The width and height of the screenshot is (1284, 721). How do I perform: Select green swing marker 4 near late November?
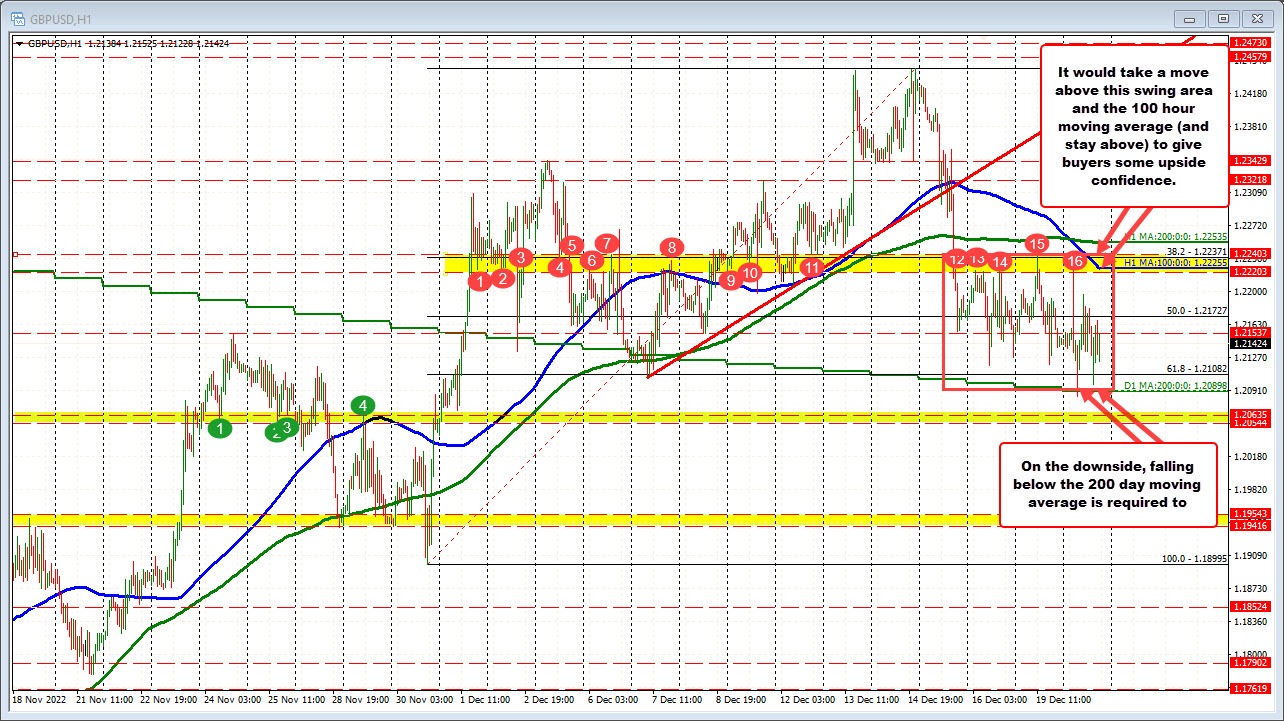click(x=361, y=407)
